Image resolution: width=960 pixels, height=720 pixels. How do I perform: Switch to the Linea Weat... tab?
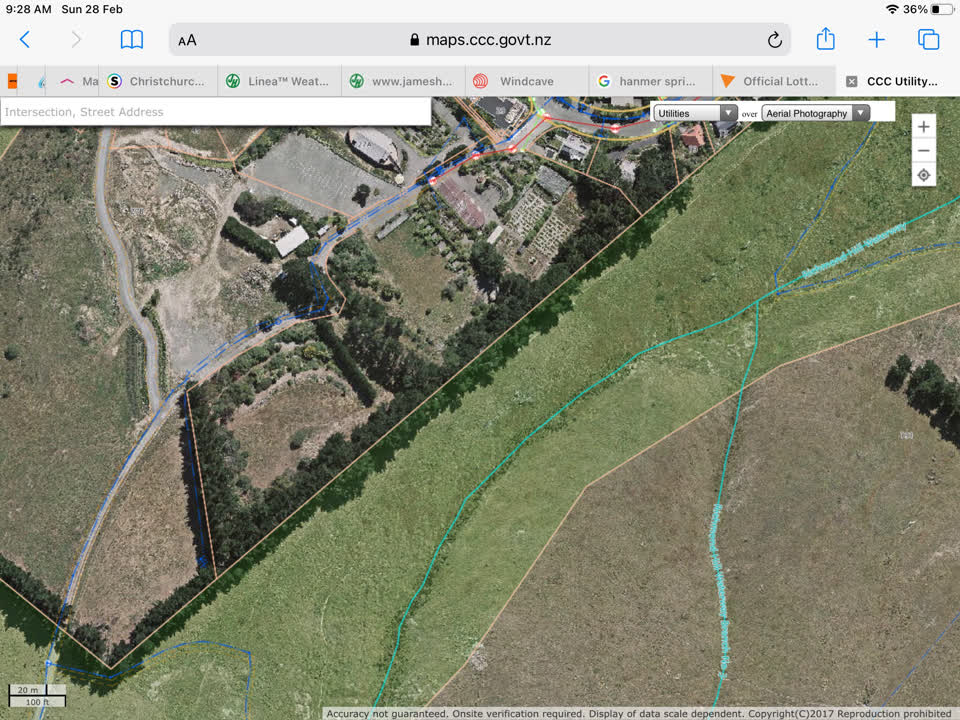279,81
